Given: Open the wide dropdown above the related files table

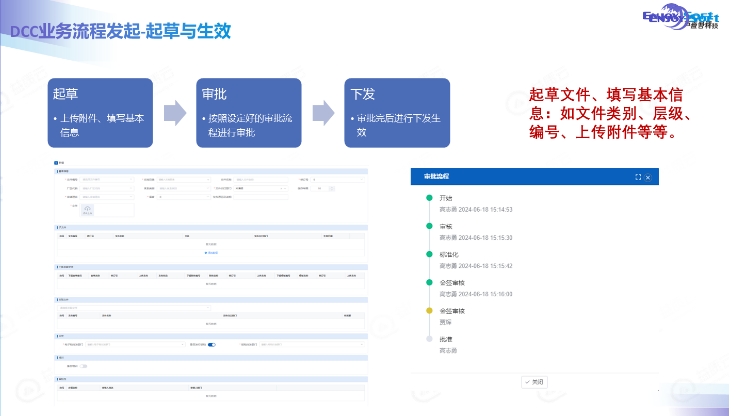Looking at the screenshot, I should click(134, 308).
